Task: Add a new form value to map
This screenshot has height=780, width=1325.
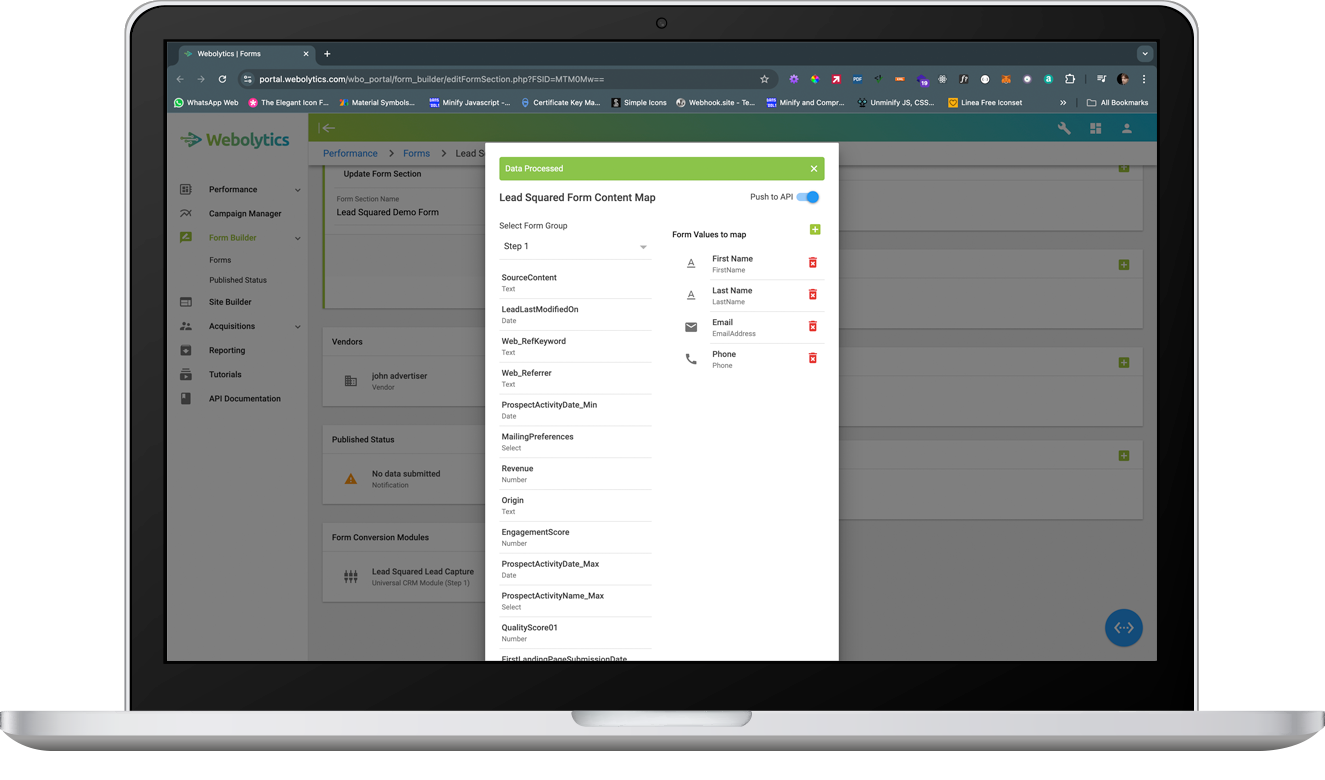Action: click(x=814, y=230)
